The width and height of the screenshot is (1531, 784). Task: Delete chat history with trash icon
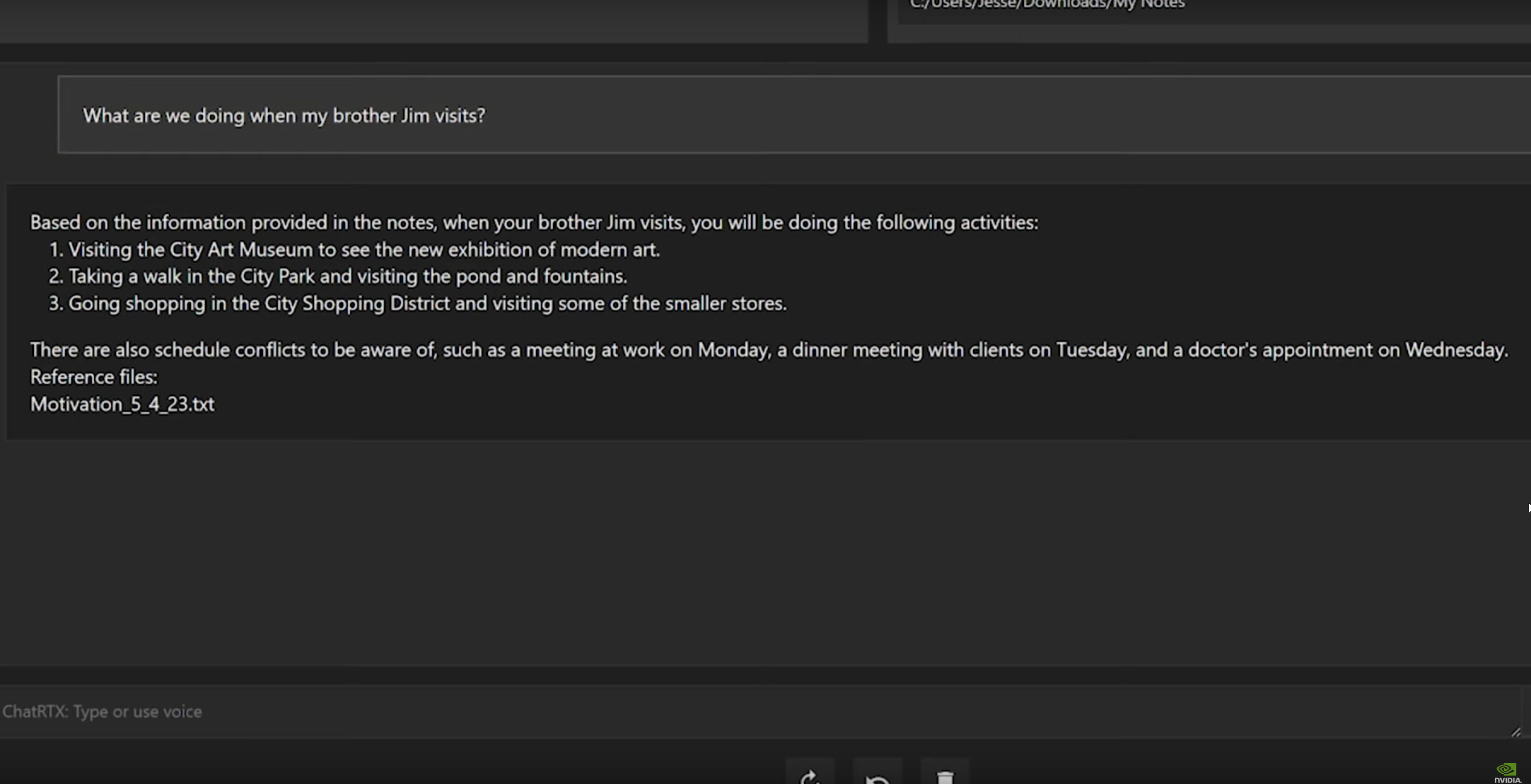pos(945,776)
